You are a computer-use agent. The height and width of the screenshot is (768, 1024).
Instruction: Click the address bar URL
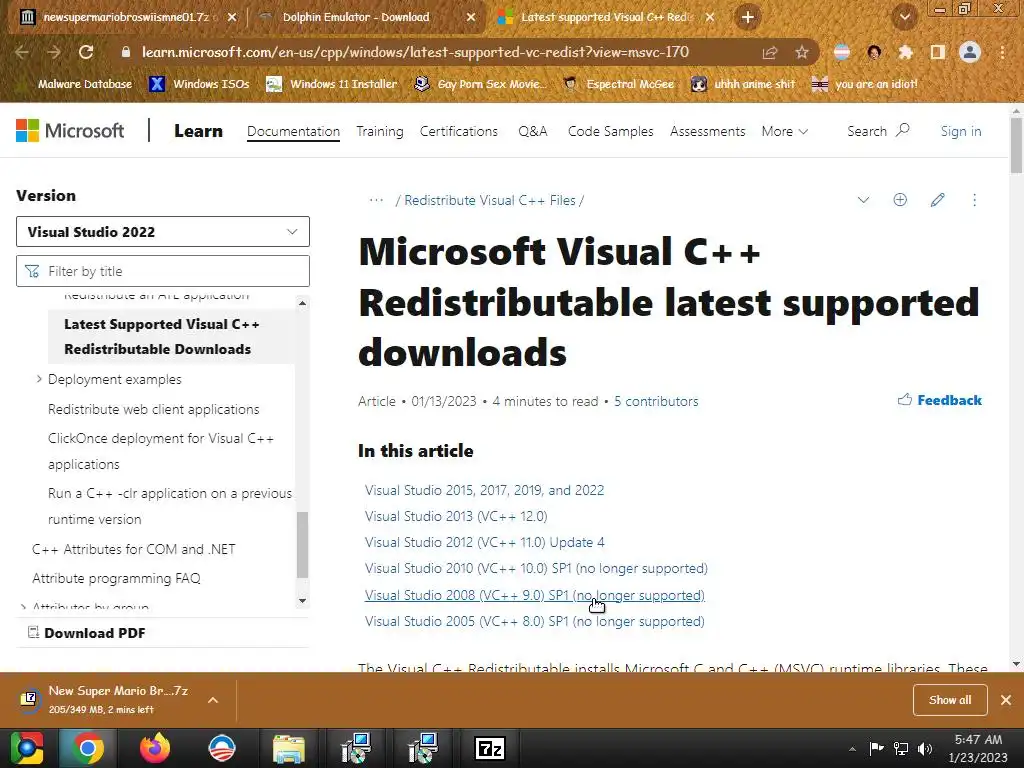click(x=415, y=52)
